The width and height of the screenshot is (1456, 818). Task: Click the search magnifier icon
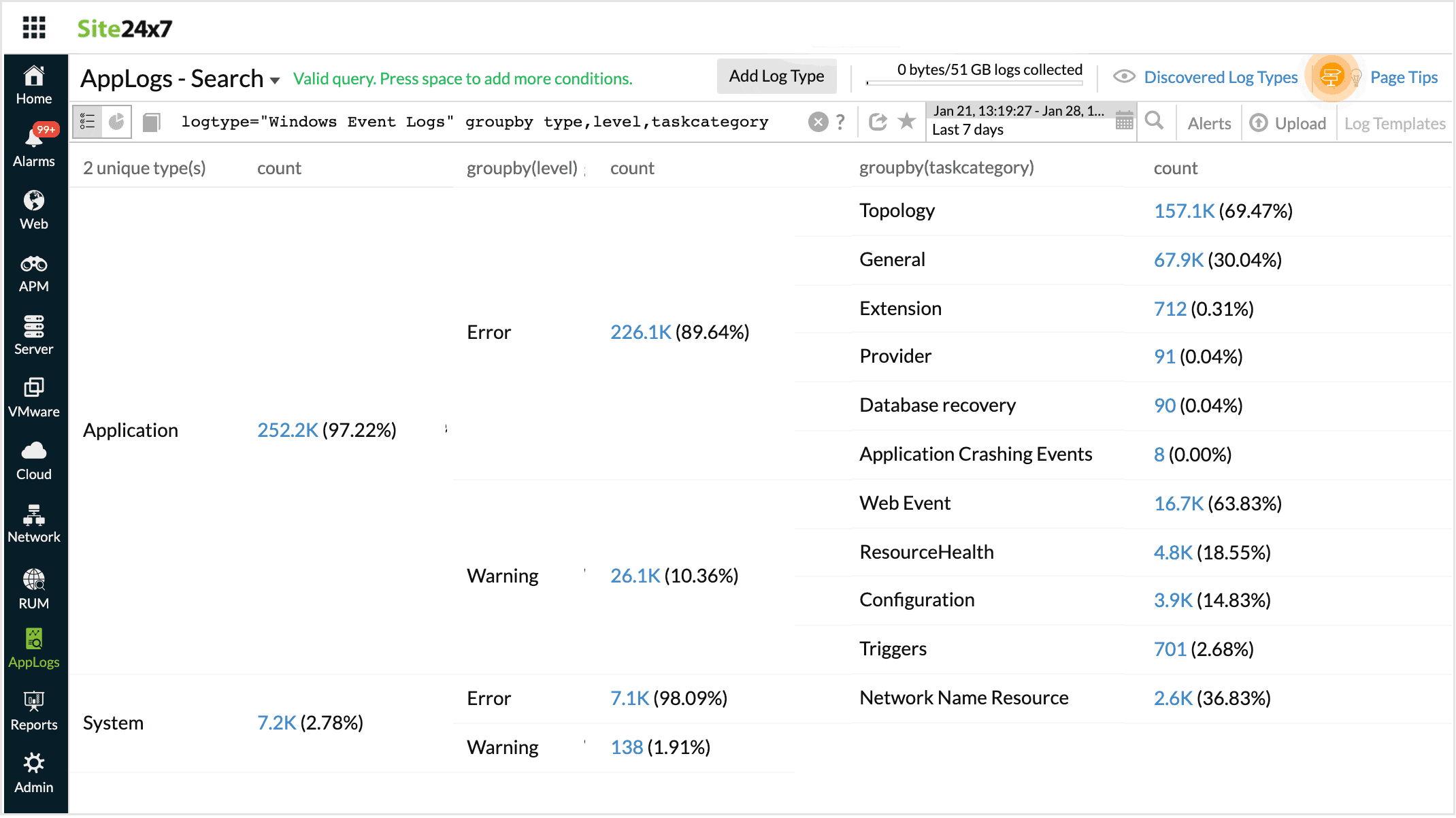1155,120
